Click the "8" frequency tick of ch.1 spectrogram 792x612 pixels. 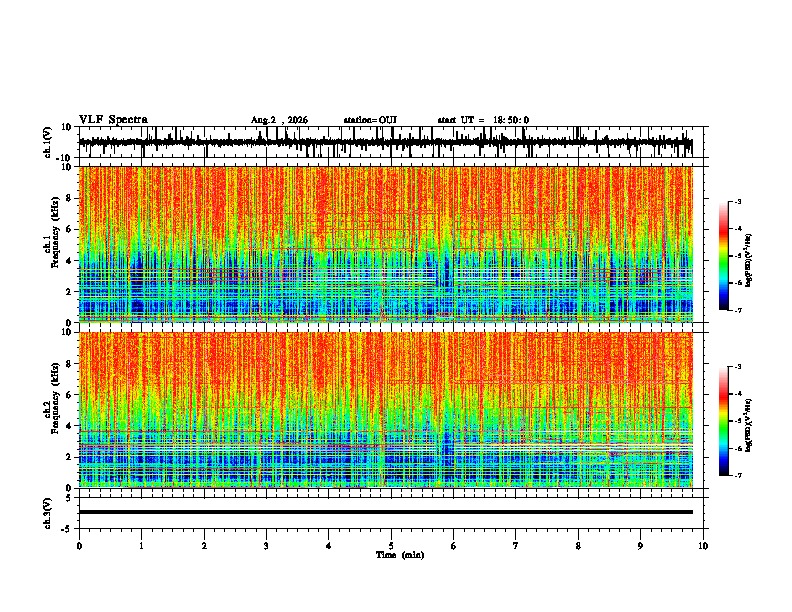point(70,198)
